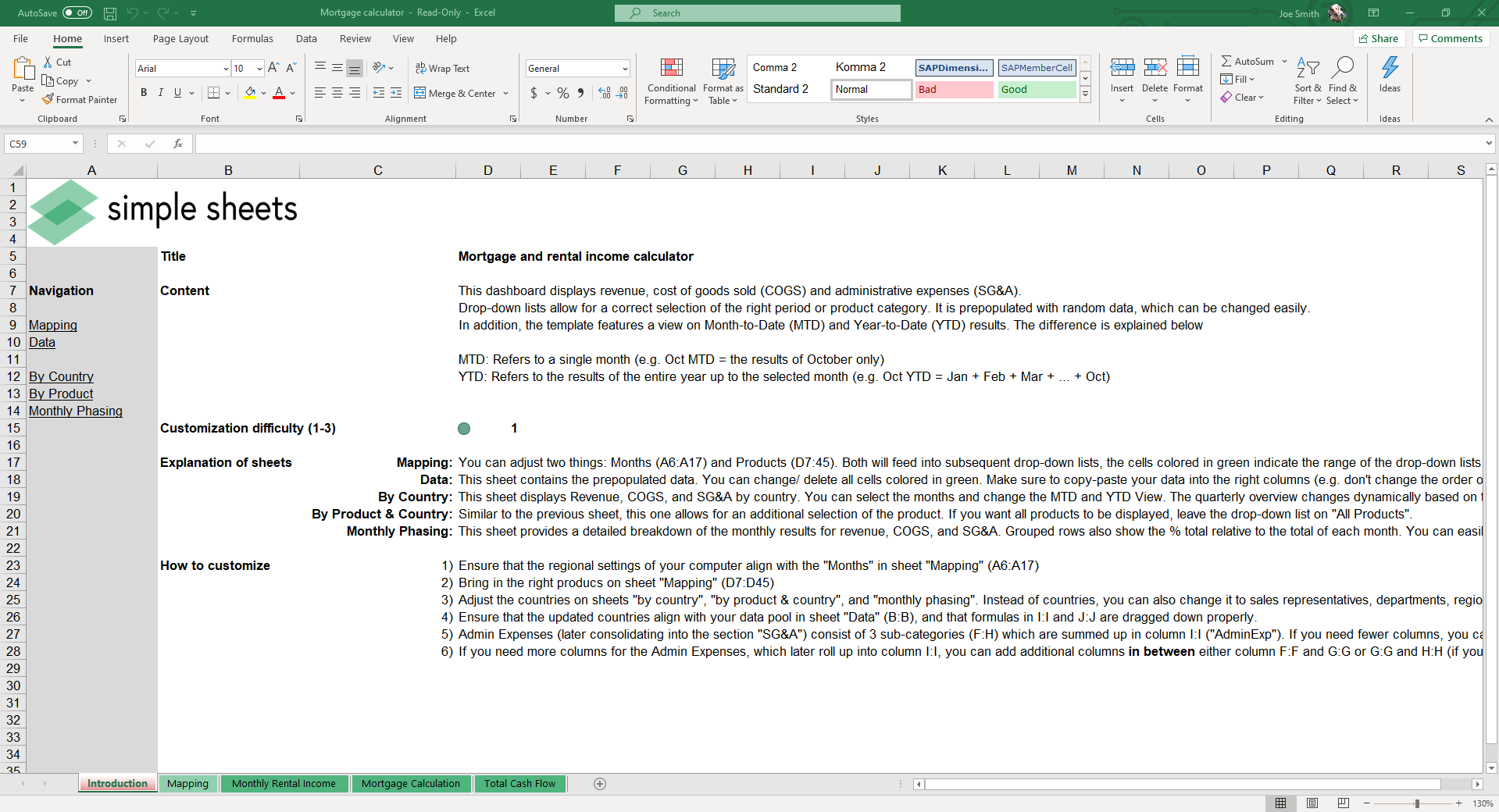
Task: Click the Paste clipboard icon
Action: tap(23, 69)
